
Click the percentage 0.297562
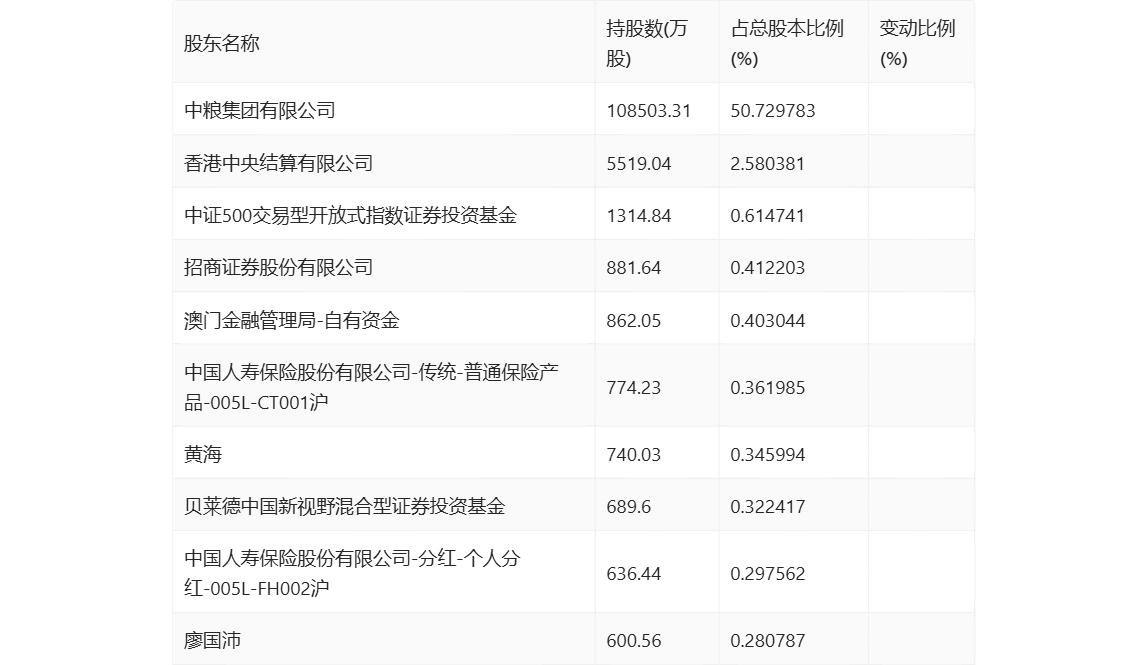pos(767,573)
